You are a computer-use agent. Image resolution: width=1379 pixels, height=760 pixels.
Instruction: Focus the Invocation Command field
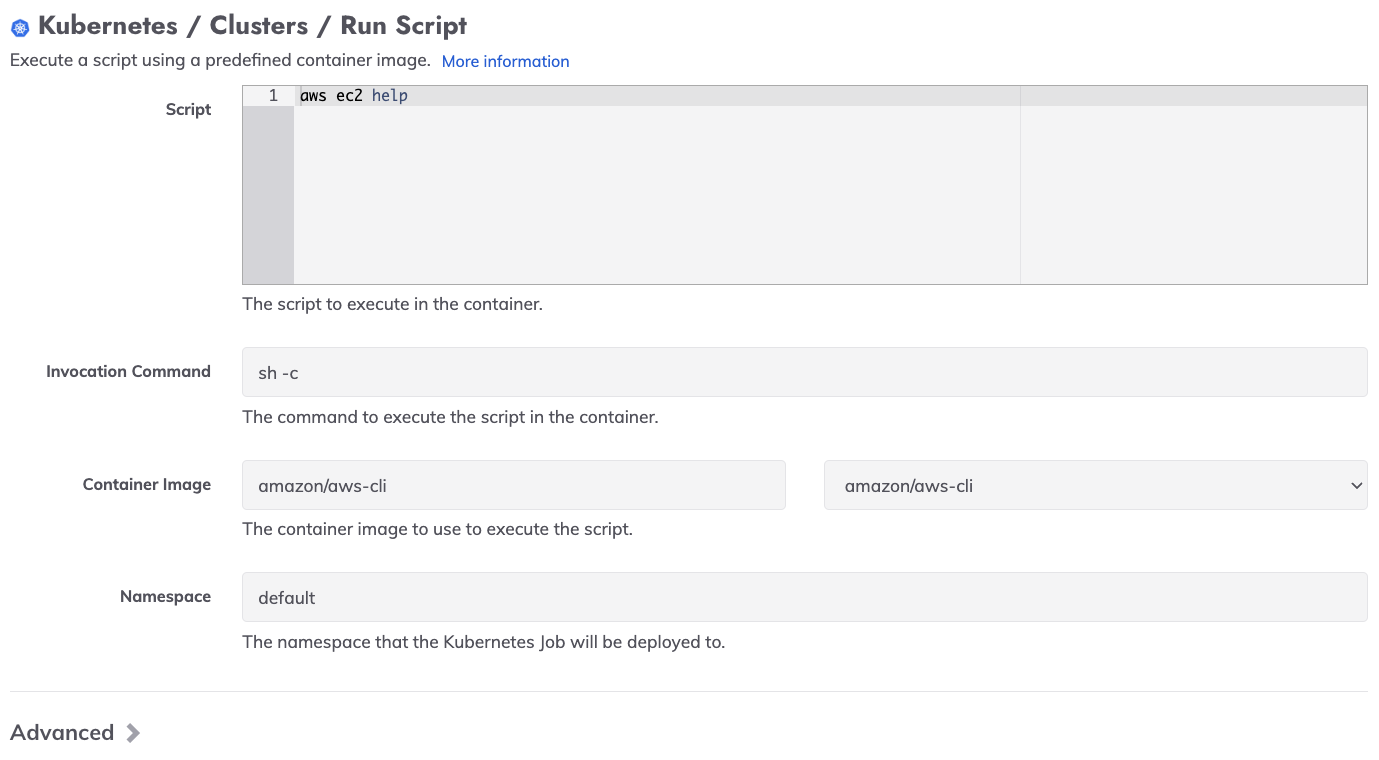tap(804, 372)
